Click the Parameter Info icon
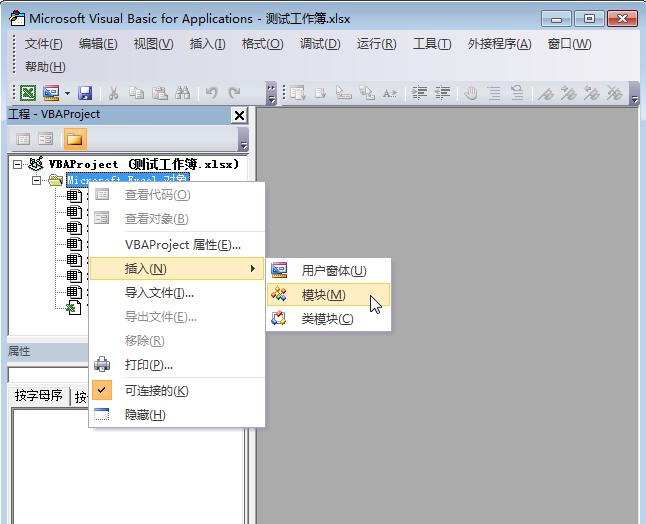Viewport: 646px width, 524px height. click(x=367, y=93)
